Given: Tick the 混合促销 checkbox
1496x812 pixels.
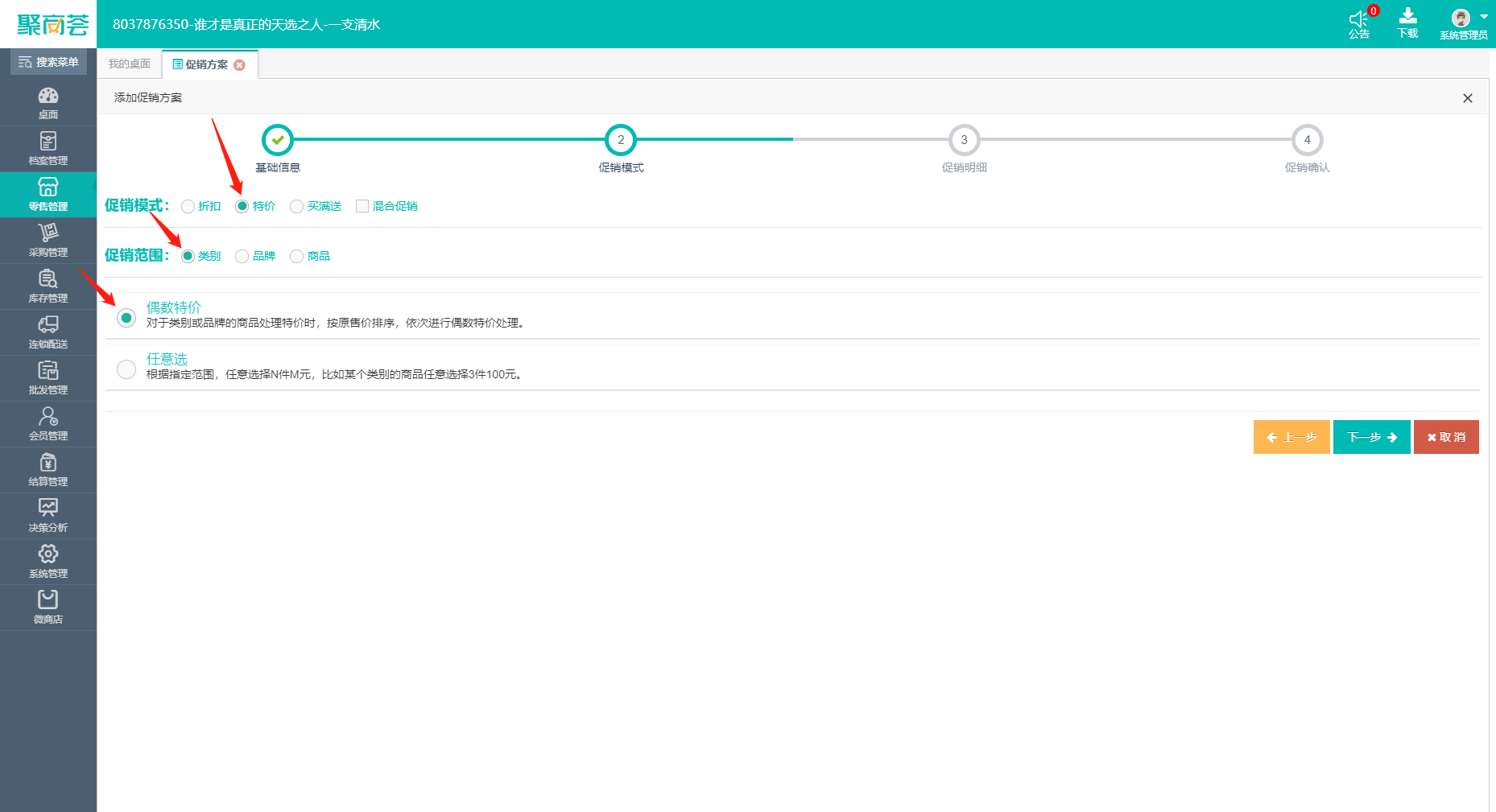Looking at the screenshot, I should (362, 206).
